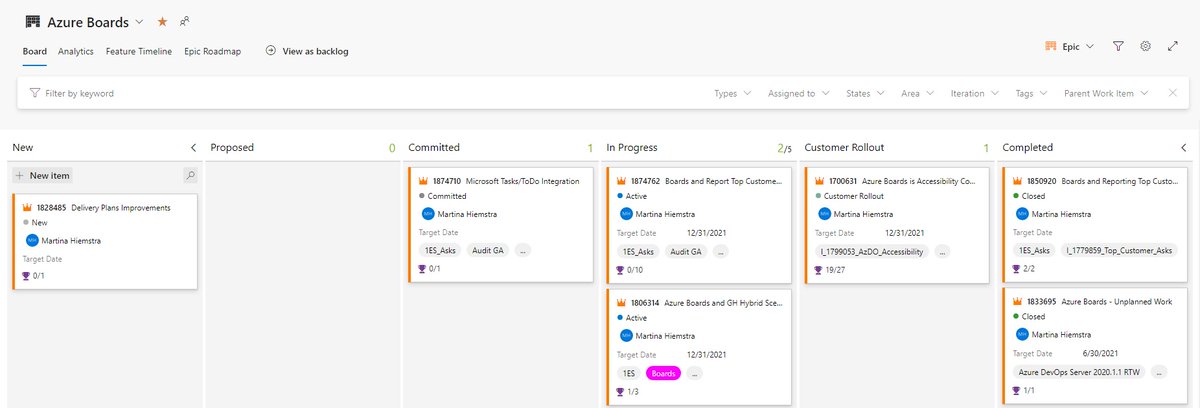
Task: Click the magenta Boards tag
Action: pyautogui.click(x=663, y=373)
